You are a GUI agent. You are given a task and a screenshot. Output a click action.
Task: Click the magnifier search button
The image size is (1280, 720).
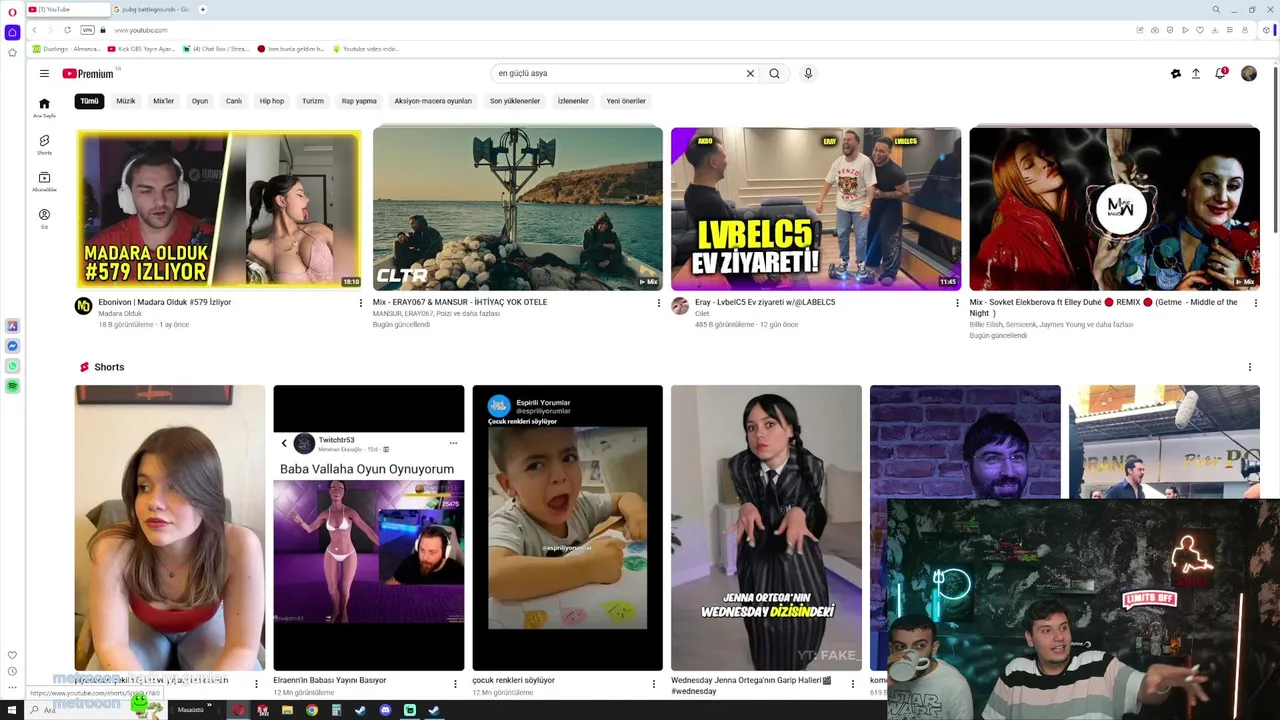point(774,73)
